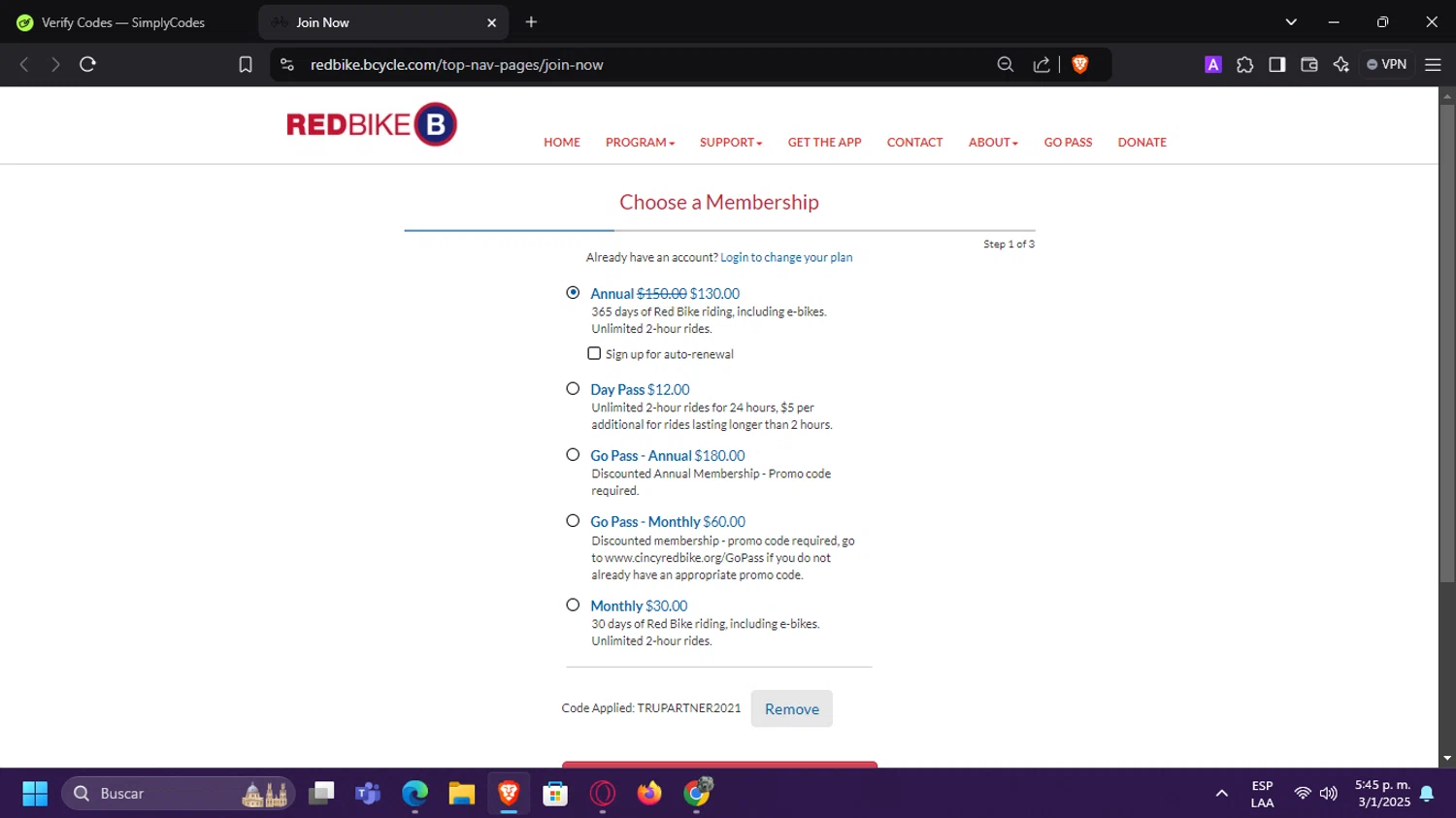Open GET THE APP page
Viewport: 1456px width, 818px height.
(825, 142)
